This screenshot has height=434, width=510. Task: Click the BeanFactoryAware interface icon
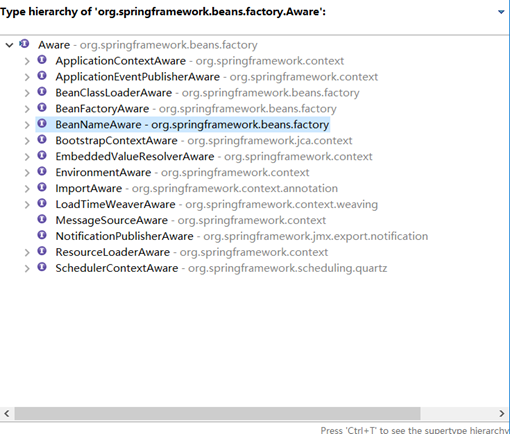tap(42, 107)
